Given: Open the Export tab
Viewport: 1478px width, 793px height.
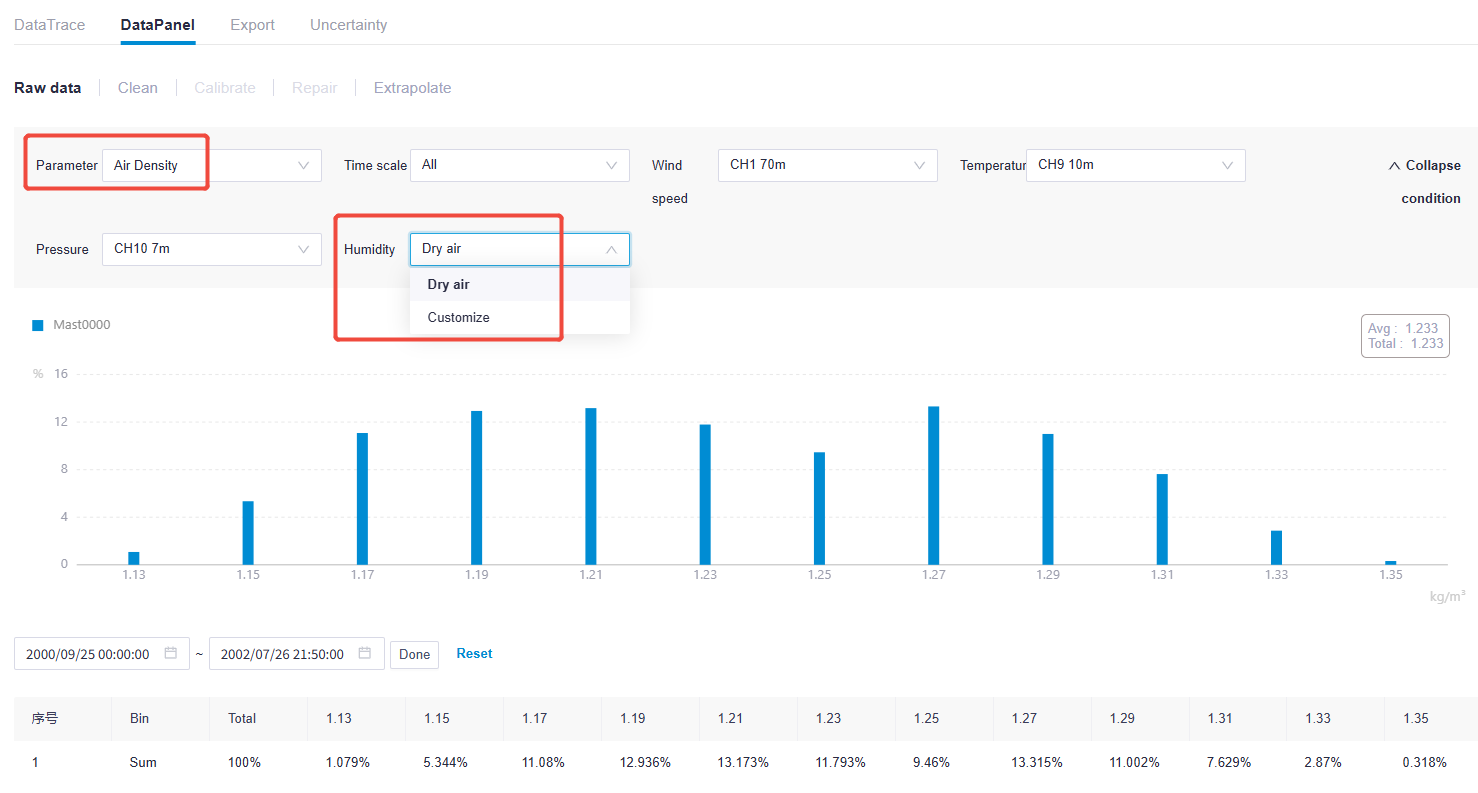Looking at the screenshot, I should click(252, 25).
